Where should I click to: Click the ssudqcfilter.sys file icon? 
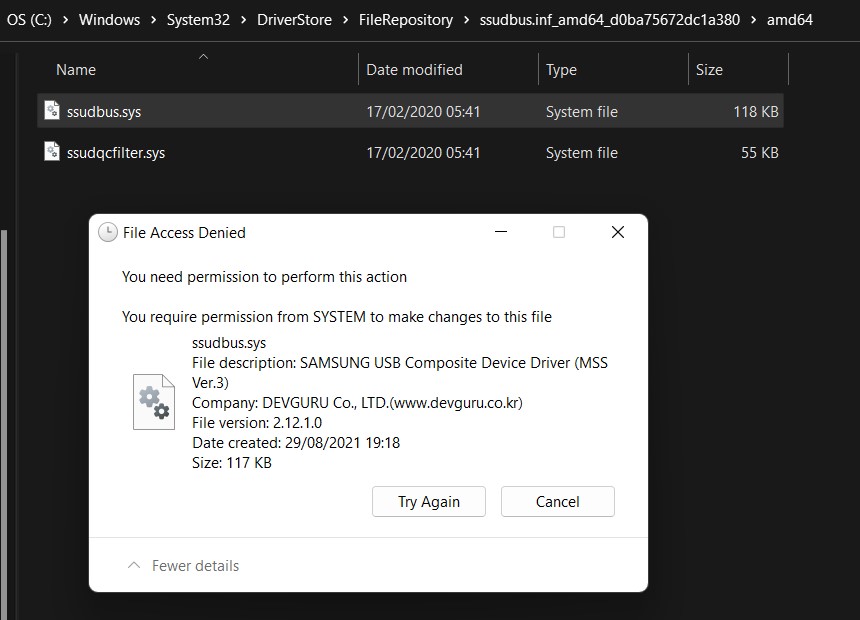tap(52, 151)
